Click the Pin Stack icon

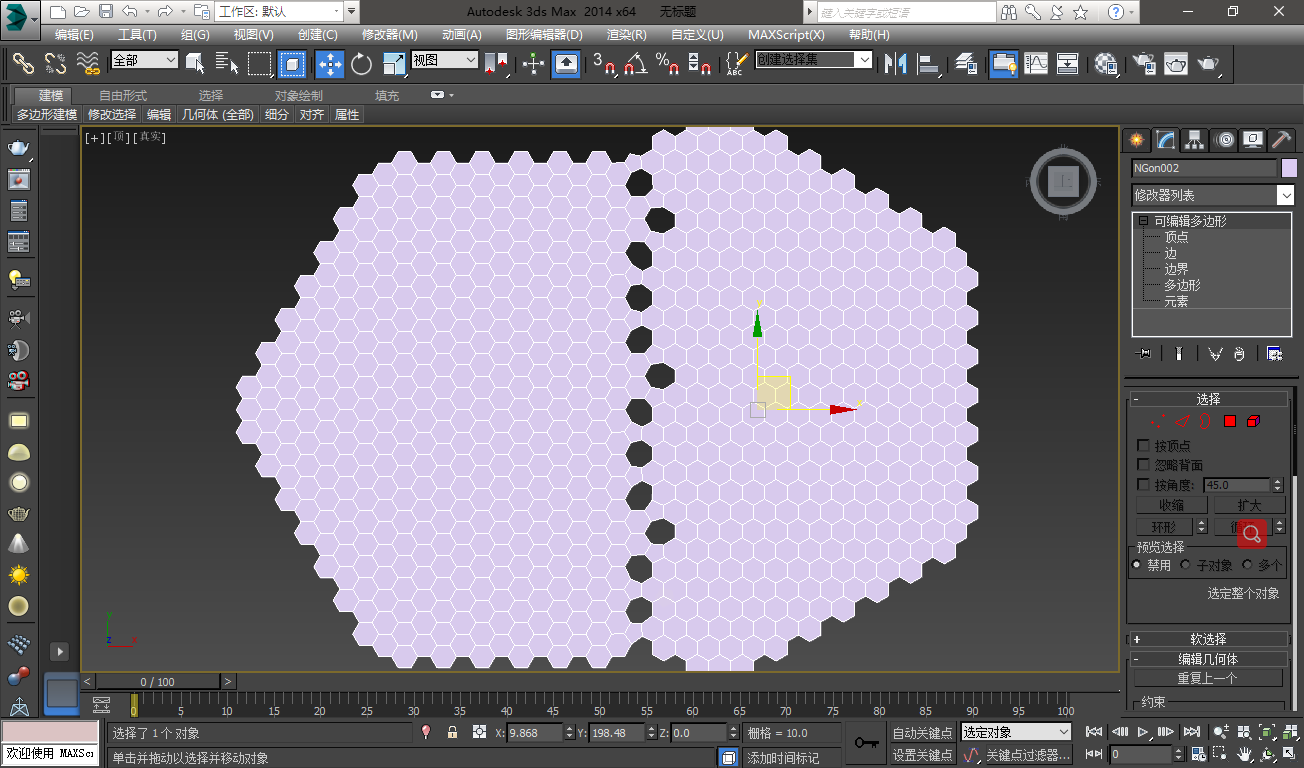point(1145,353)
